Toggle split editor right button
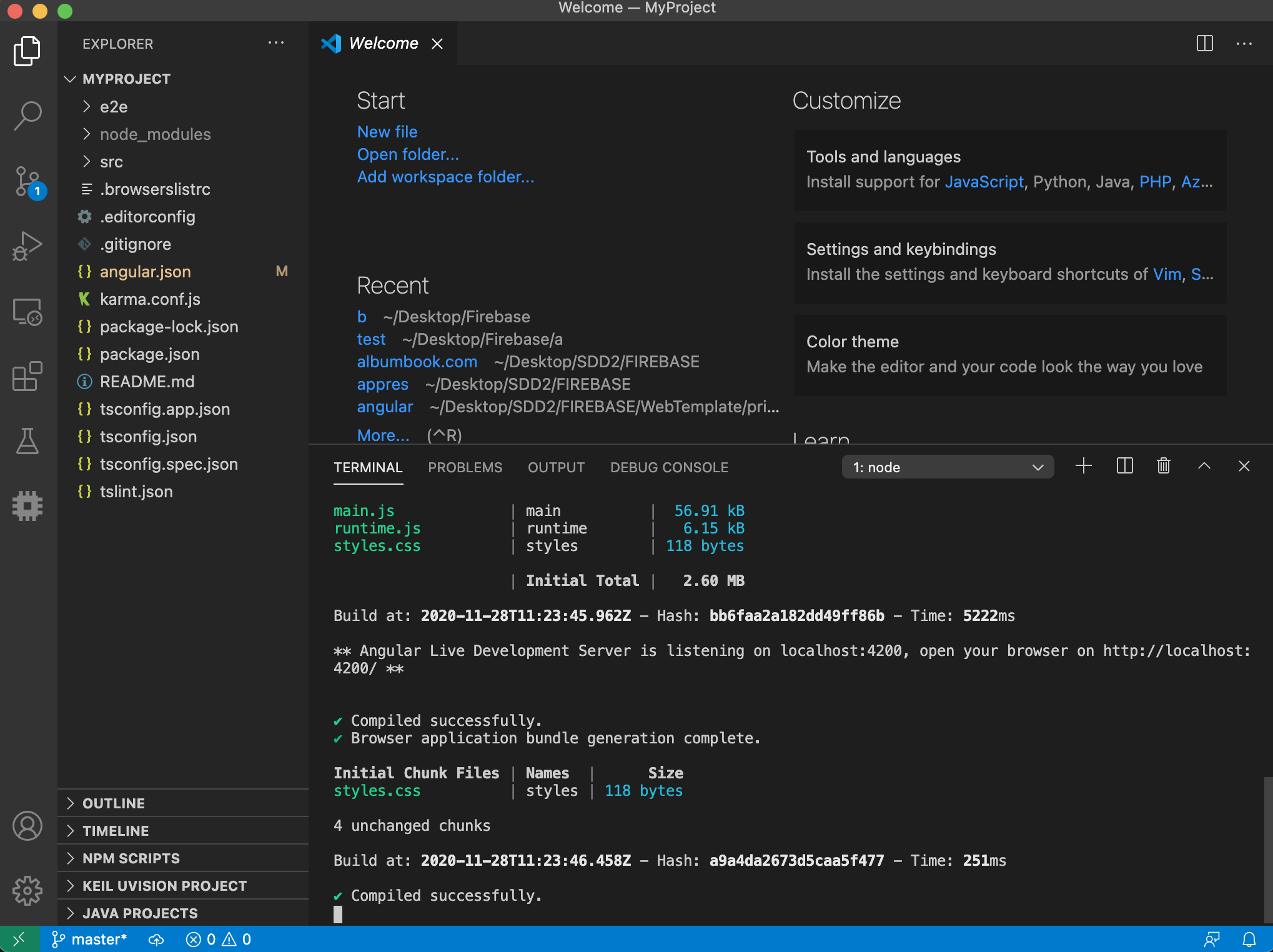 [x=1204, y=44]
